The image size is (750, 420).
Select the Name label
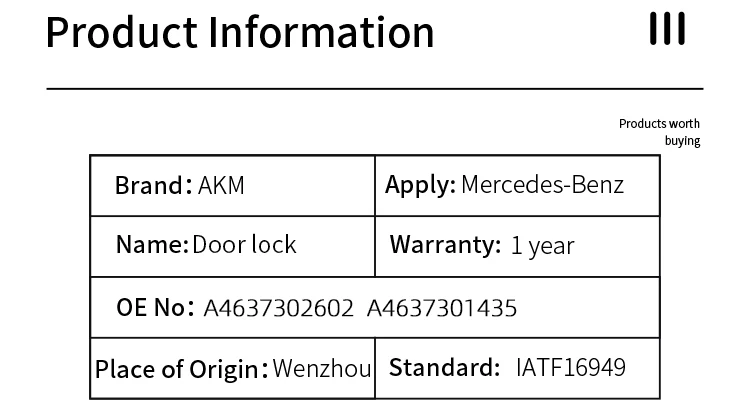[152, 244]
